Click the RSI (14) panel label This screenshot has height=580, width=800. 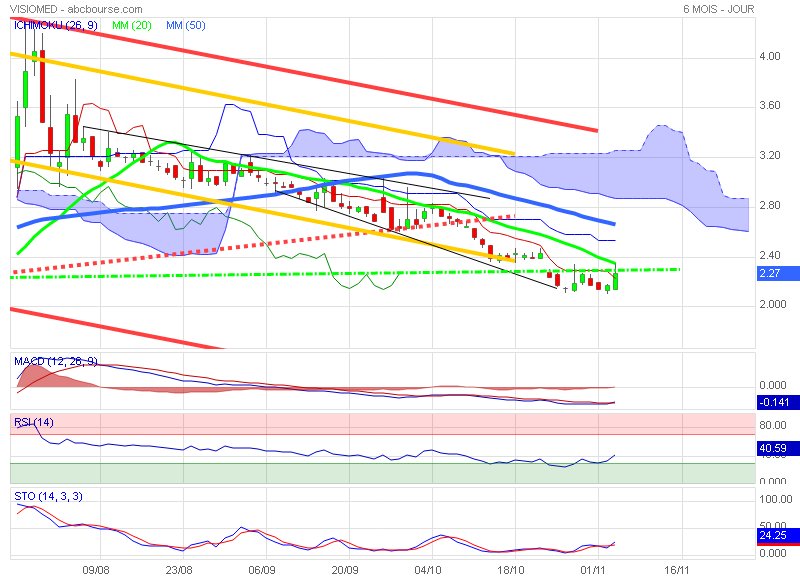pos(34,422)
